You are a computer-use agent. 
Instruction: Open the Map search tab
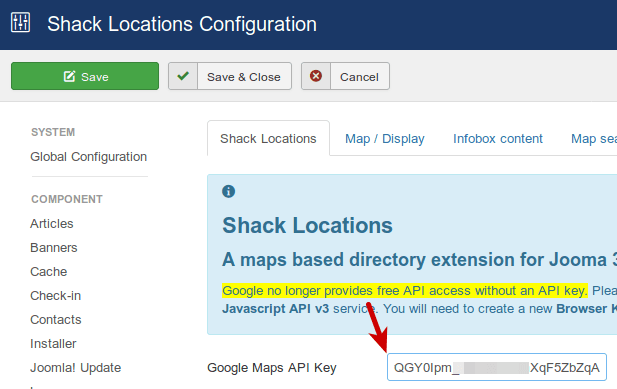tap(594, 138)
